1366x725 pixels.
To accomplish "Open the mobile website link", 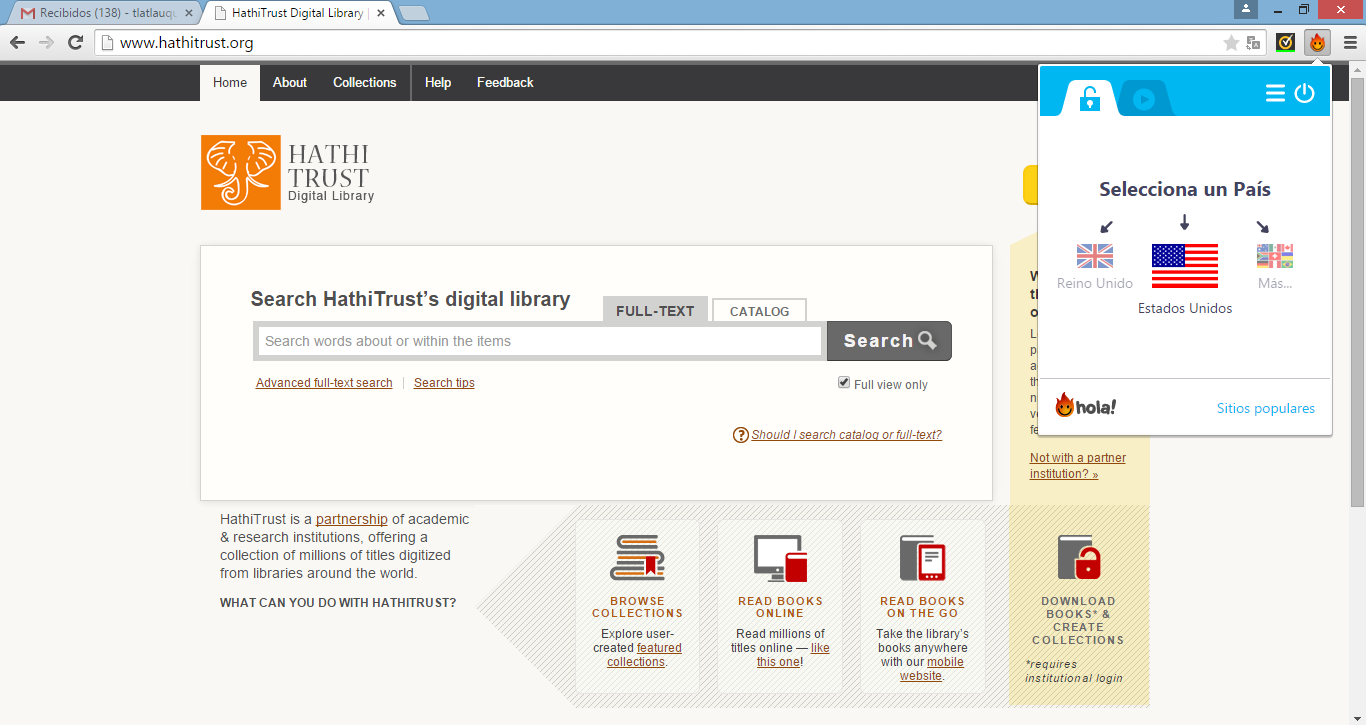I will [931, 669].
